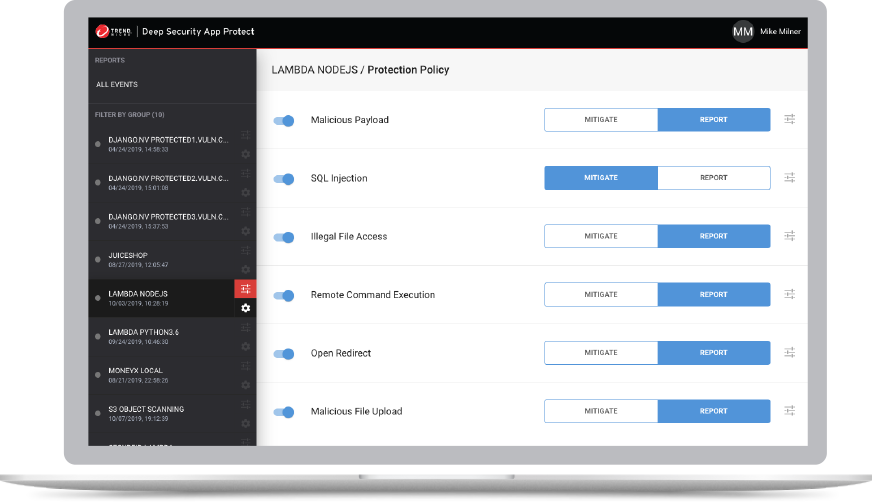This screenshot has height=502, width=872.
Task: Open advanced options for Malicious File Upload
Action: pos(789,411)
